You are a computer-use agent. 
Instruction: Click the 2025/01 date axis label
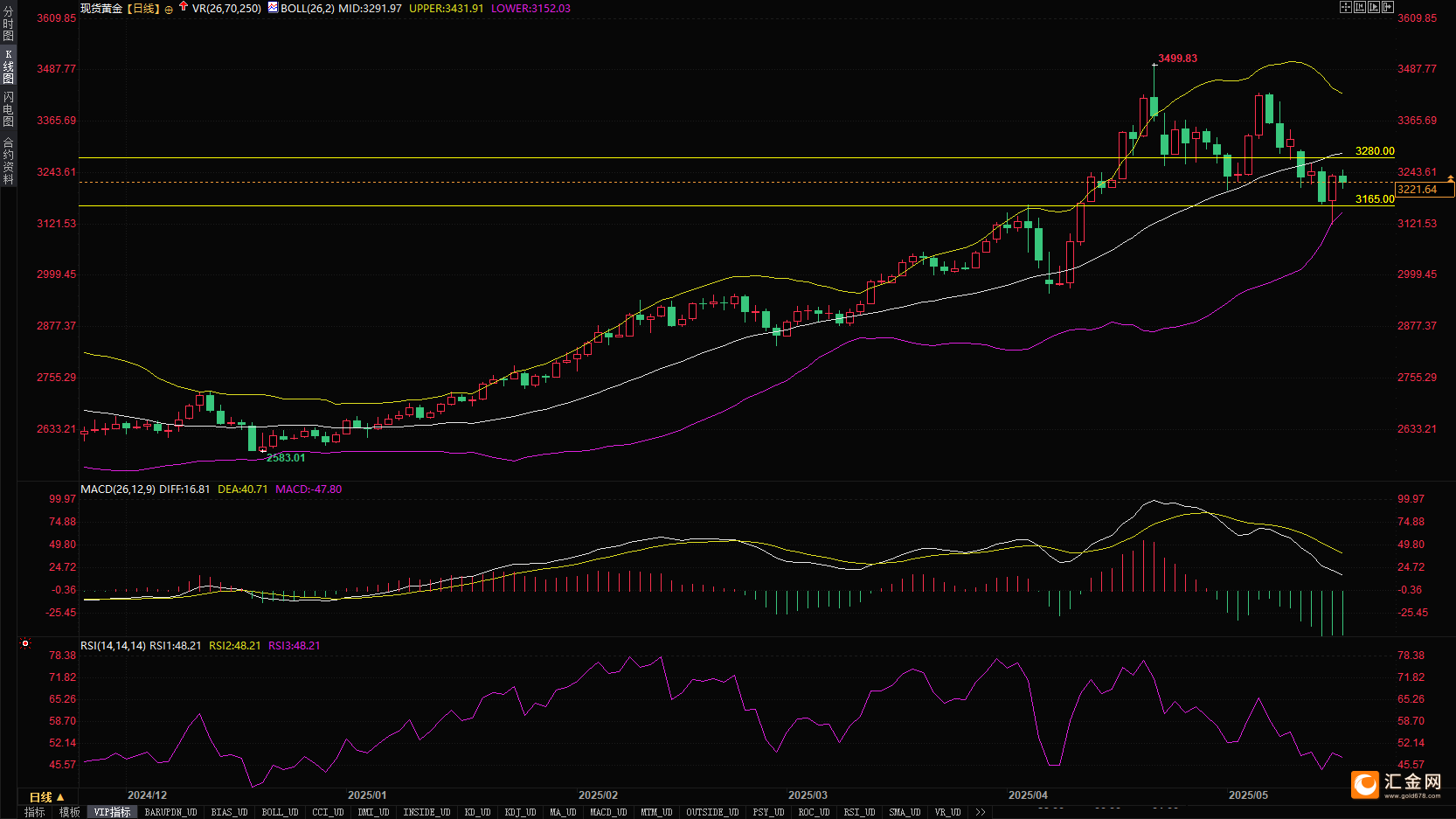coord(367,795)
